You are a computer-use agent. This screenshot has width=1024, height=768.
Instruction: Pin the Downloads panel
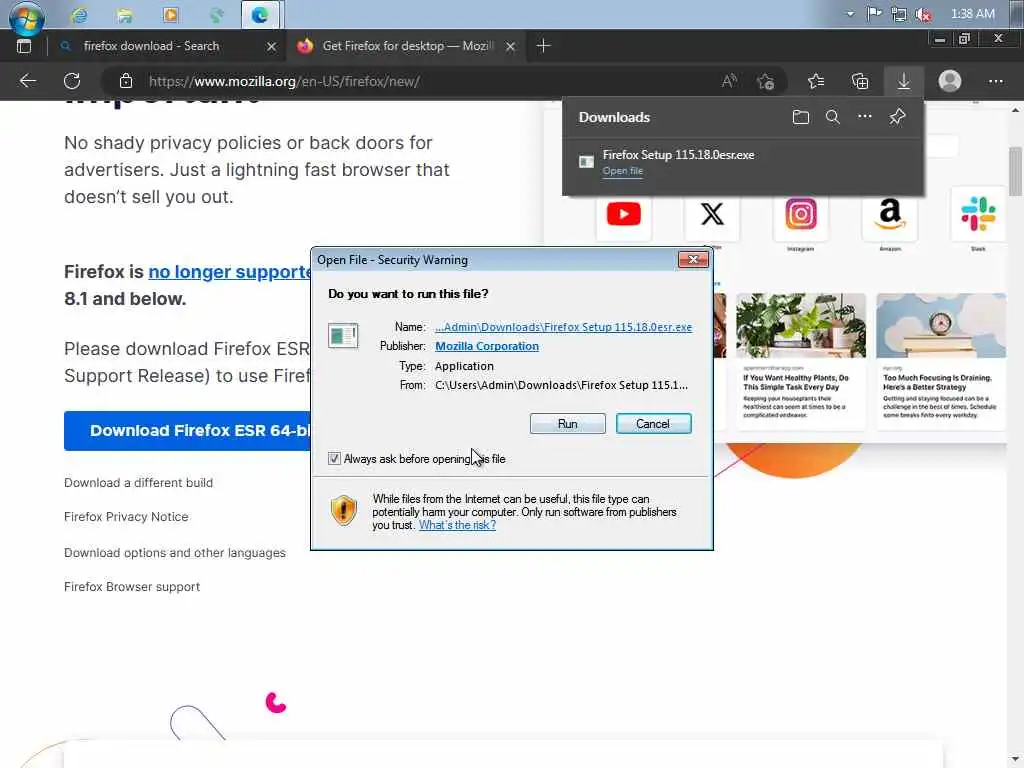tap(897, 117)
